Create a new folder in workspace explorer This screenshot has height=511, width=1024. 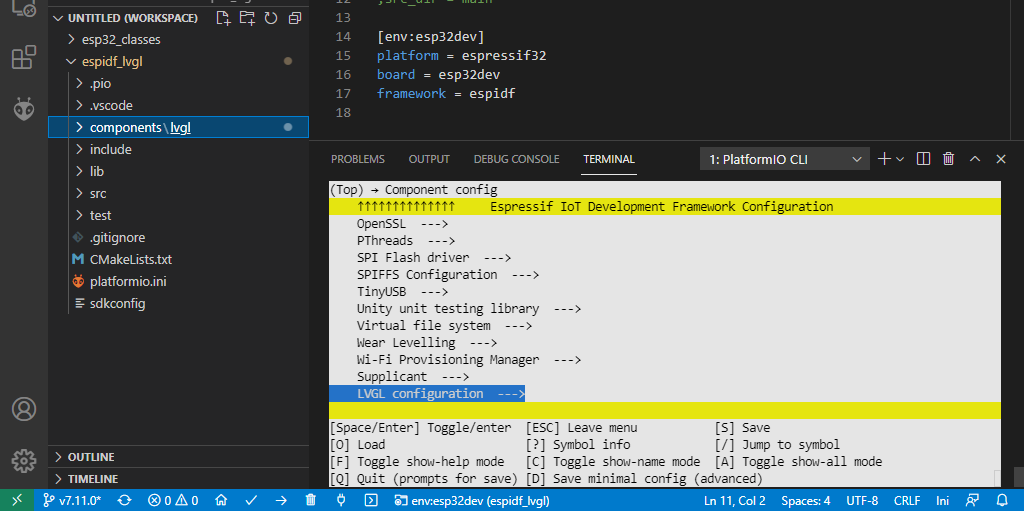point(248,18)
